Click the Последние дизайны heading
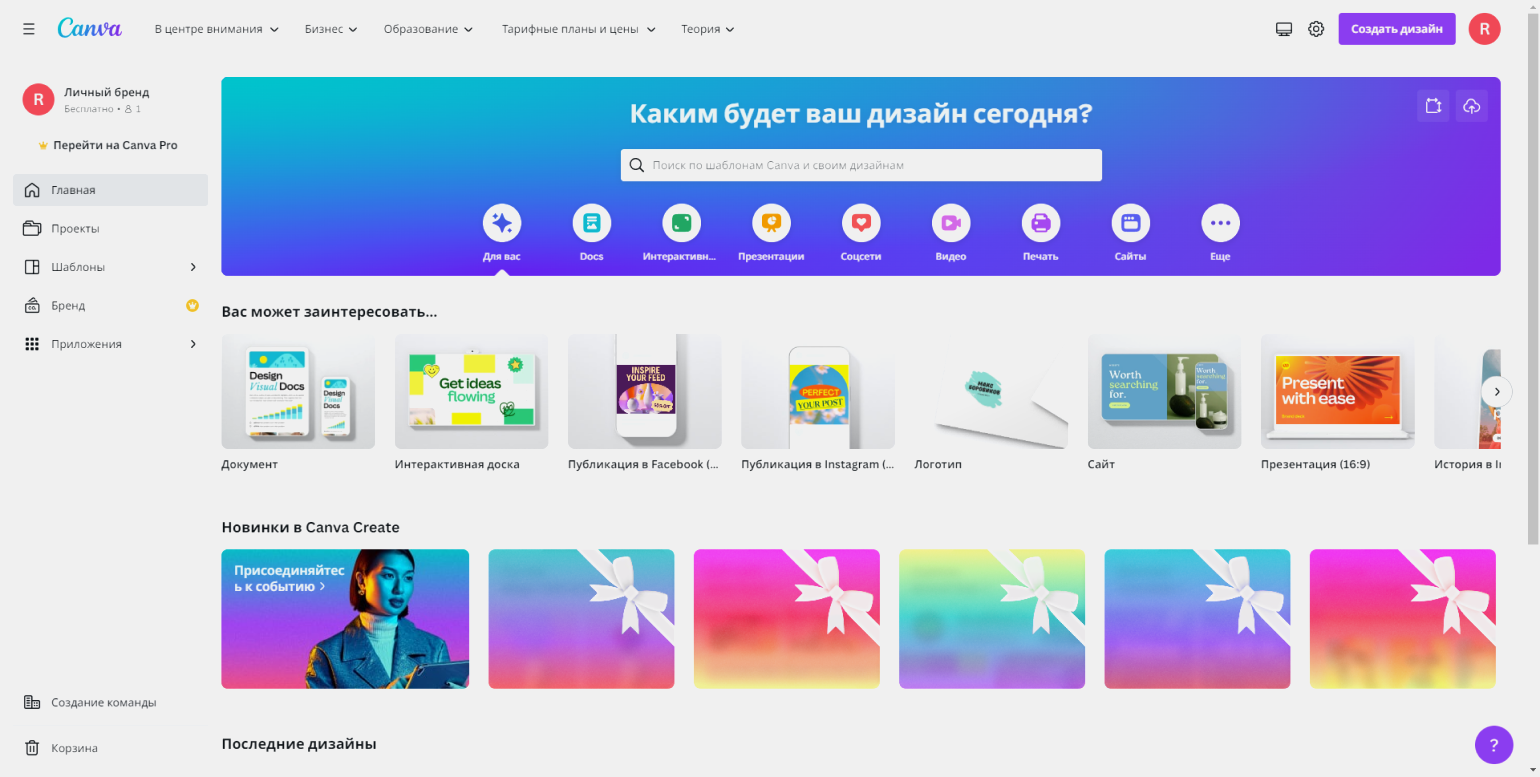Screen dimensions: 1540x777 tap(299, 744)
